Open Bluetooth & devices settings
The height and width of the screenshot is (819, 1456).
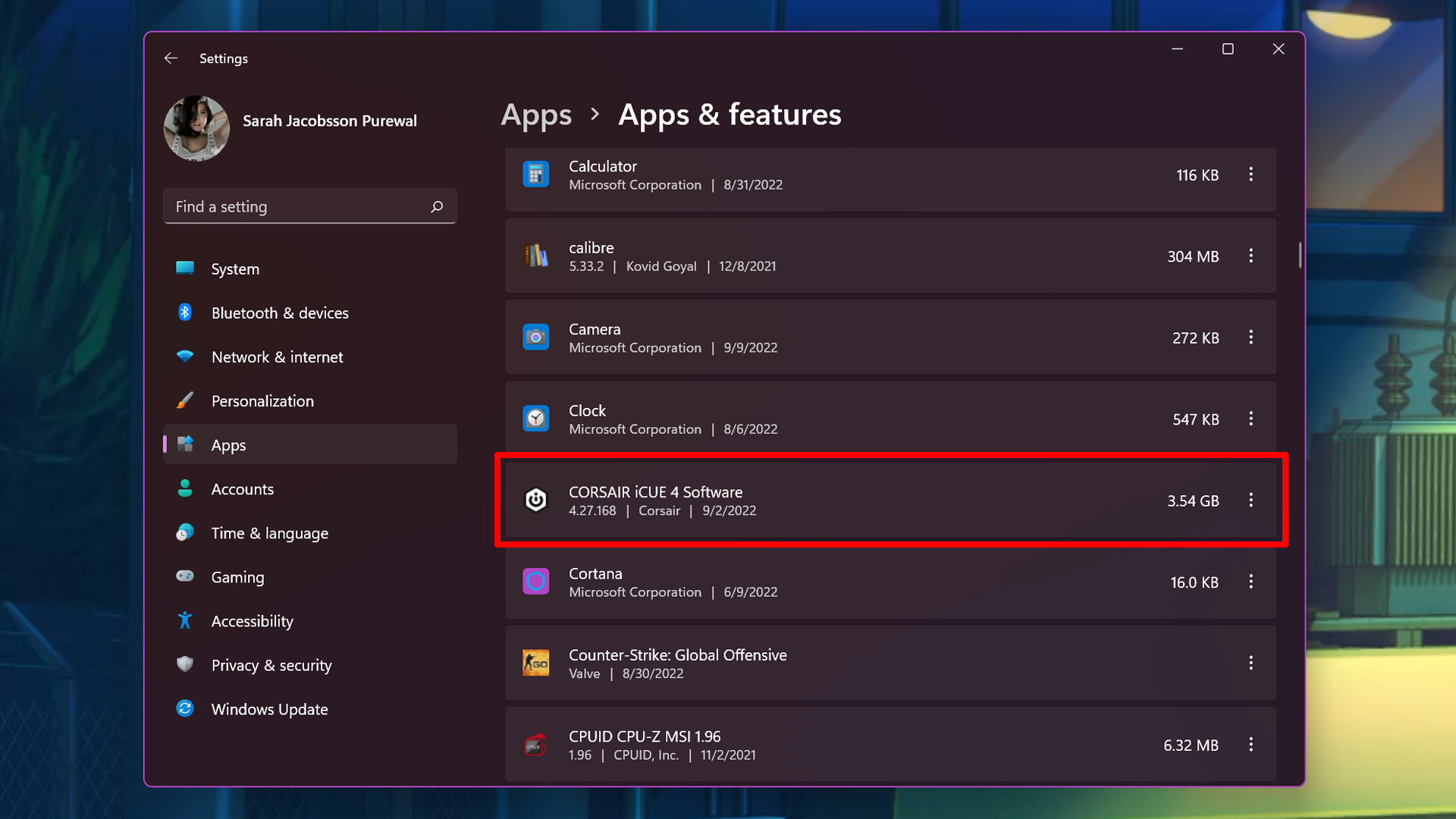click(x=309, y=312)
